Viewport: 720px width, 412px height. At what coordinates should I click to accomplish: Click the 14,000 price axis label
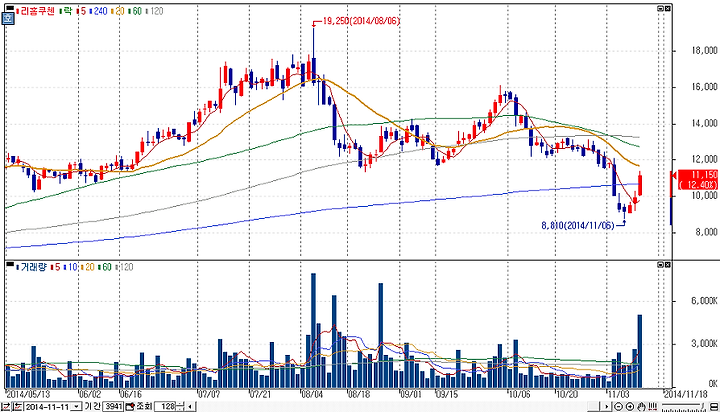coord(704,123)
